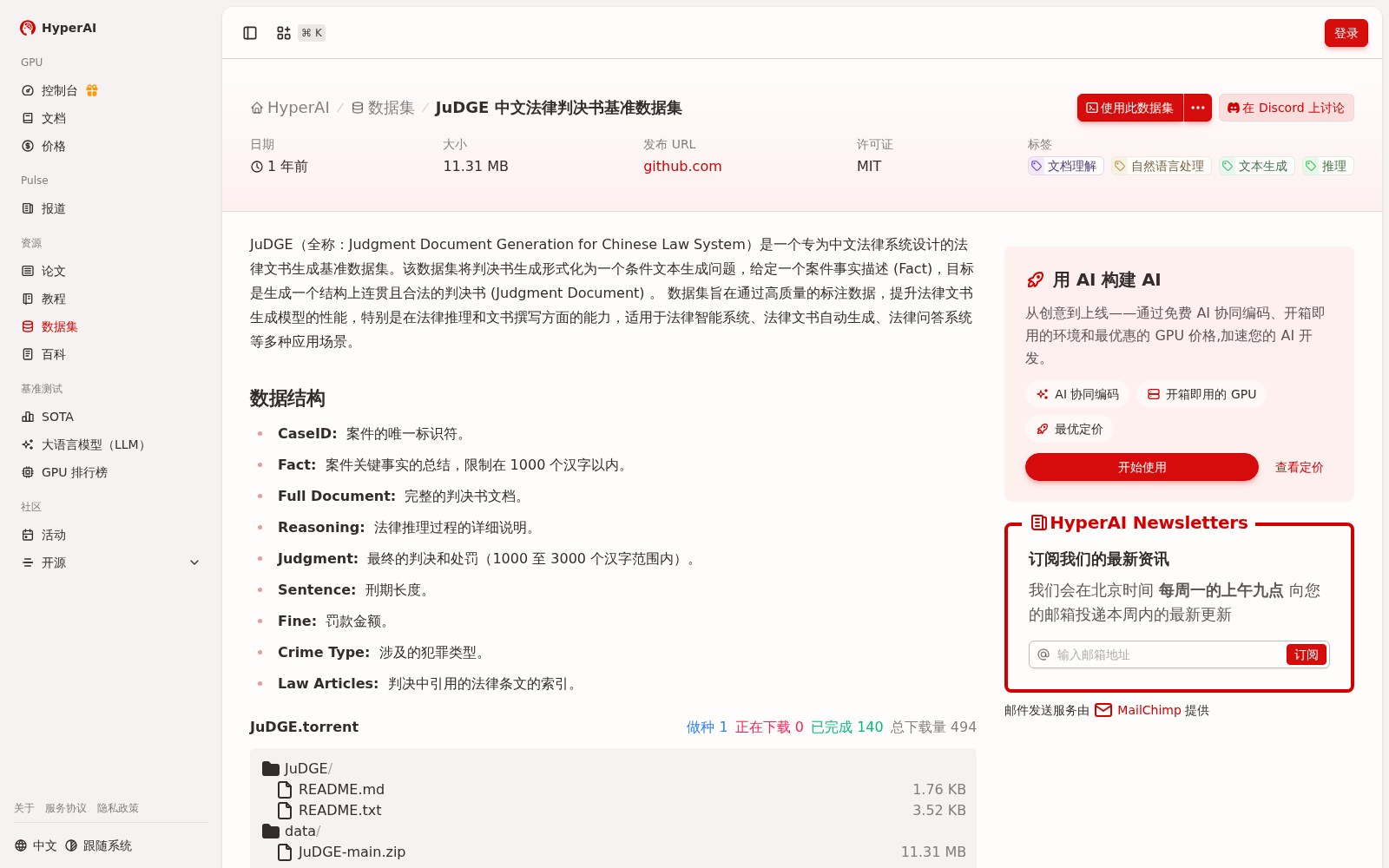1389x868 pixels.
Task: Open the 中文 language selector
Action: click(x=36, y=845)
